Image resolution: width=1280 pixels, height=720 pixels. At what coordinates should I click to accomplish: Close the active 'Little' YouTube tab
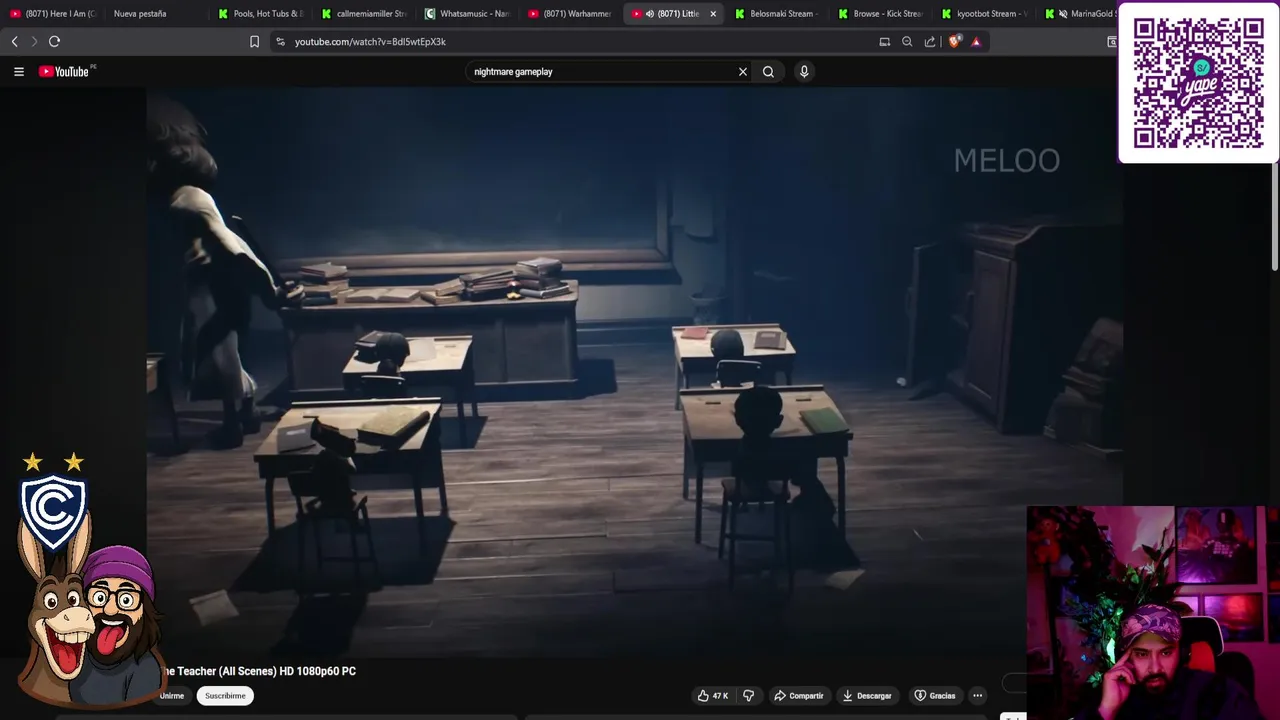(713, 14)
